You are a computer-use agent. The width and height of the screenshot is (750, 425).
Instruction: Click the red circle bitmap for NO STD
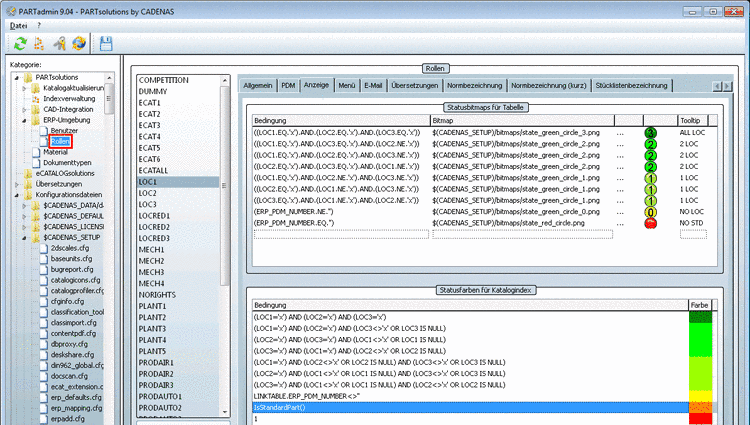[649, 222]
